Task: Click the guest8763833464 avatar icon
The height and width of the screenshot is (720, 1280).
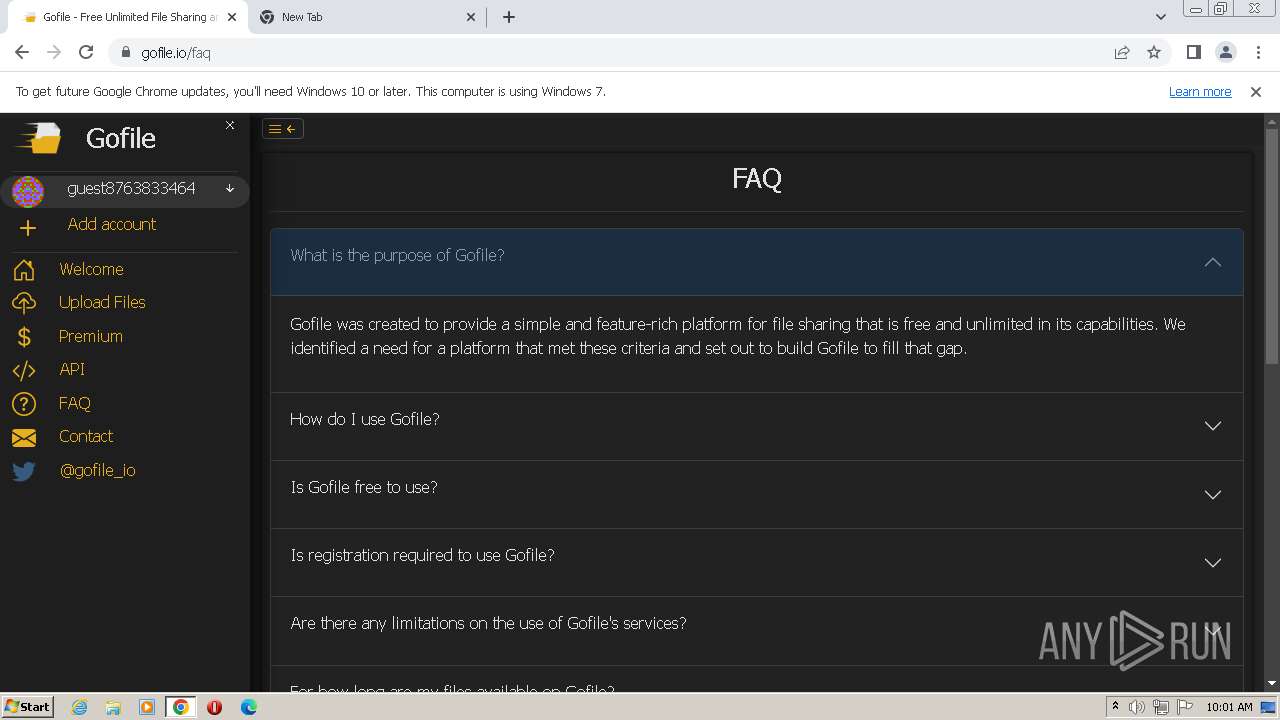Action: click(28, 190)
